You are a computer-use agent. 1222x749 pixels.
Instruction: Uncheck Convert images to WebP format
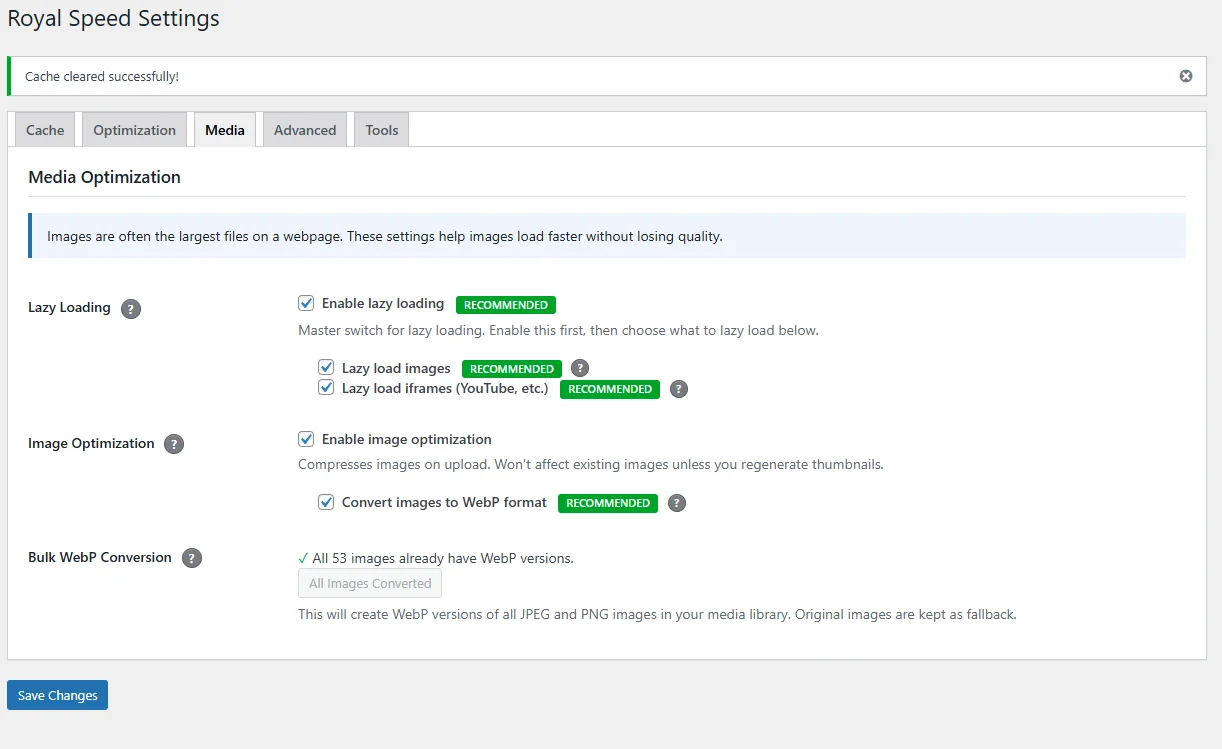326,502
